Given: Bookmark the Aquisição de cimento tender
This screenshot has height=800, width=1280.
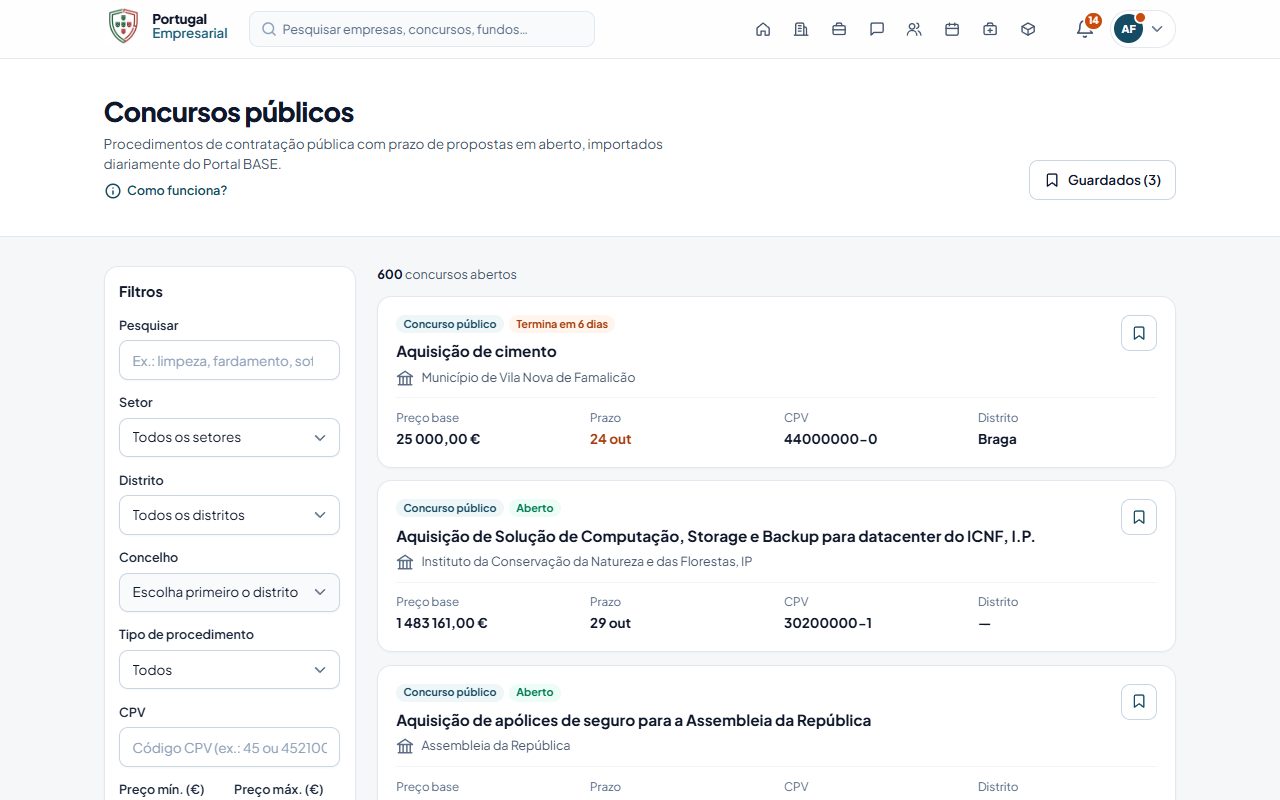Looking at the screenshot, I should click(x=1139, y=333).
